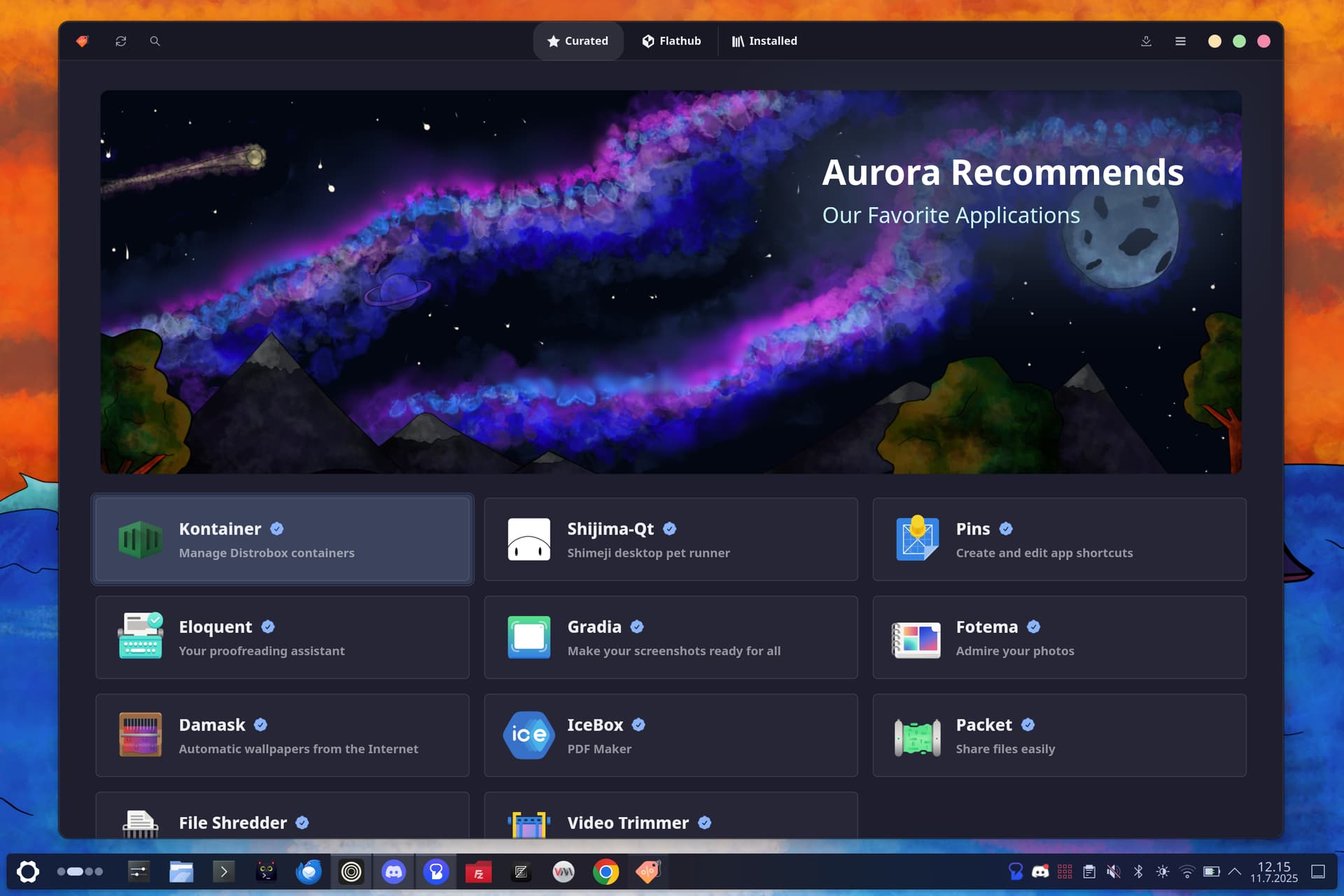Screen dimensions: 1344x896
Task: Click the Pins pushpin map icon
Action: click(917, 538)
